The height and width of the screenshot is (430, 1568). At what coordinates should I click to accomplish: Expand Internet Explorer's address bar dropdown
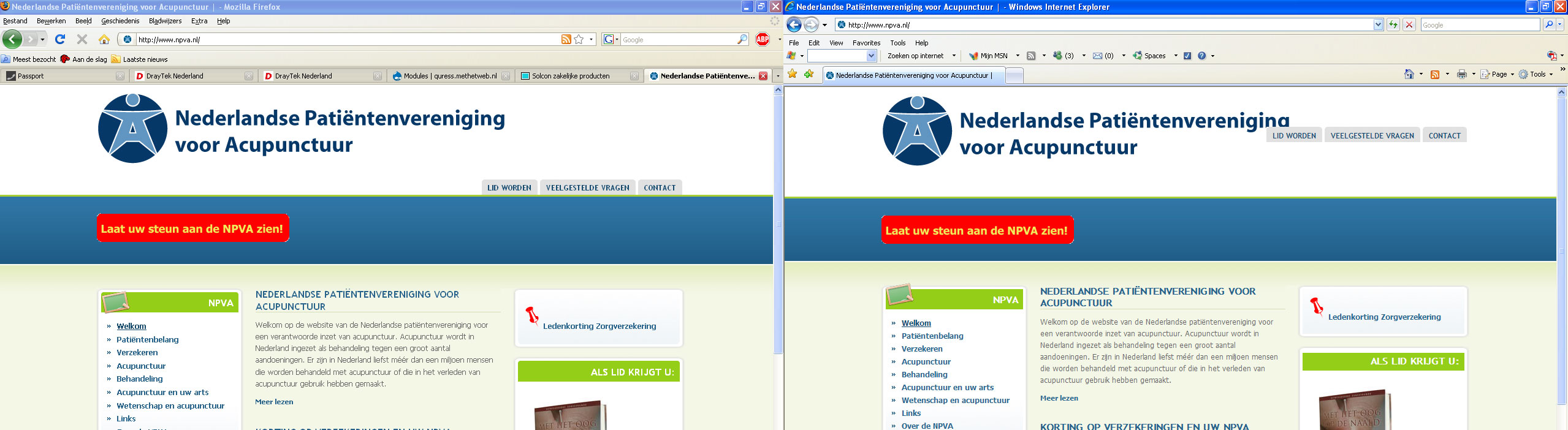1378,25
